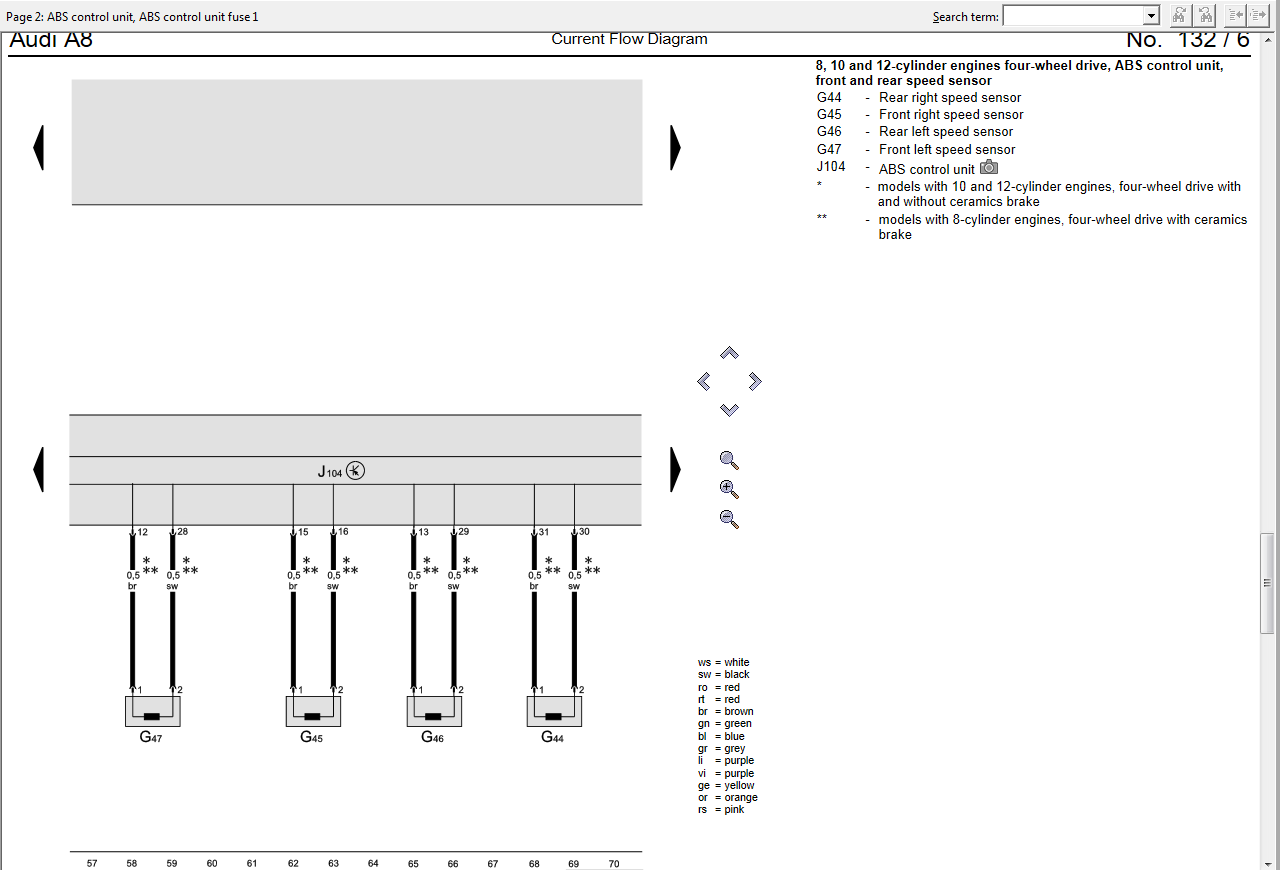
Task: Click pin label 16 under J104
Action: pos(343,532)
